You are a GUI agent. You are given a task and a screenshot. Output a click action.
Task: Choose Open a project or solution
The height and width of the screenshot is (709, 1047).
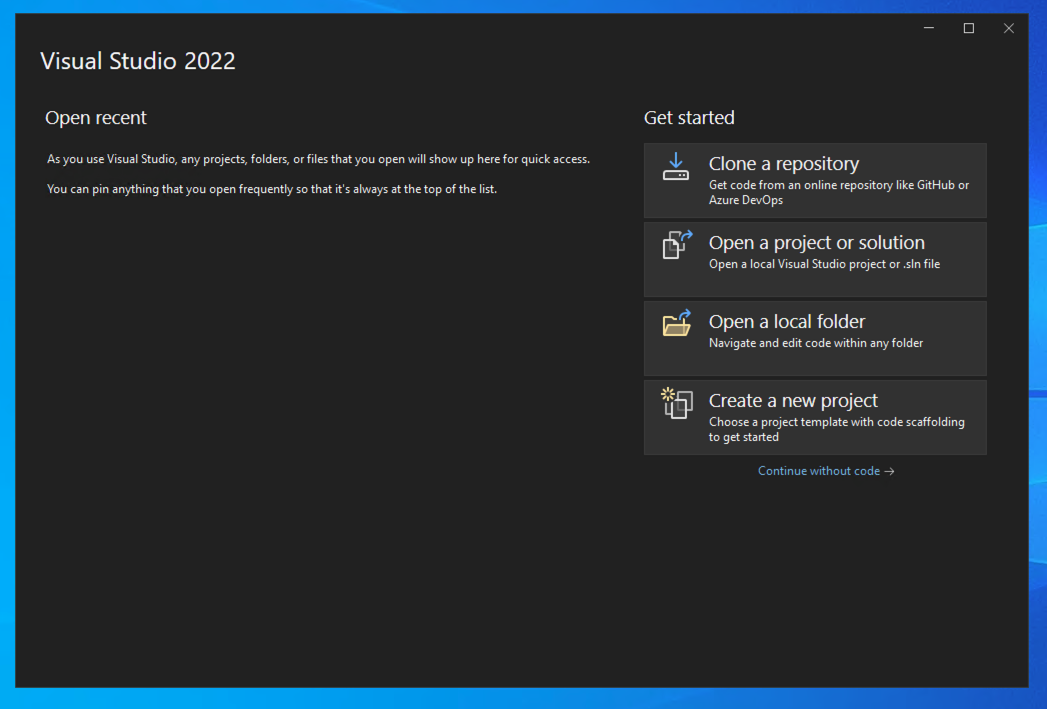[815, 260]
